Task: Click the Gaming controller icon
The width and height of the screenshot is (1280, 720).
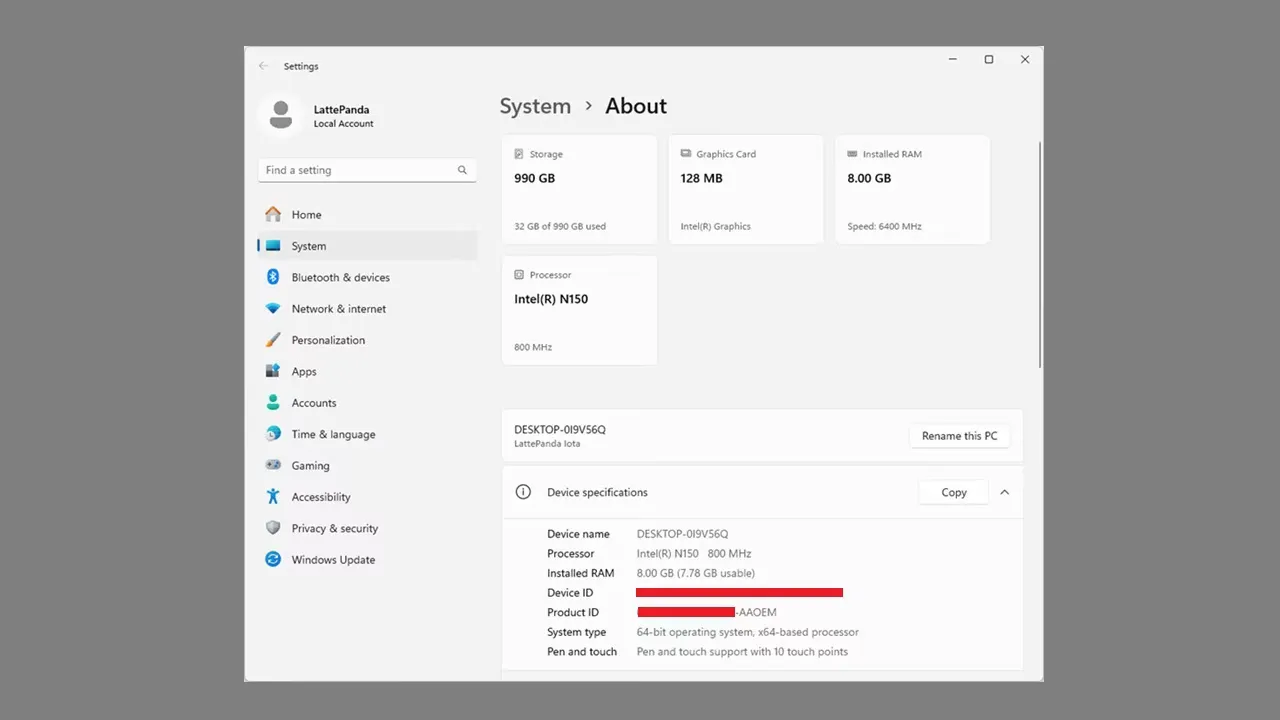Action: (x=273, y=465)
